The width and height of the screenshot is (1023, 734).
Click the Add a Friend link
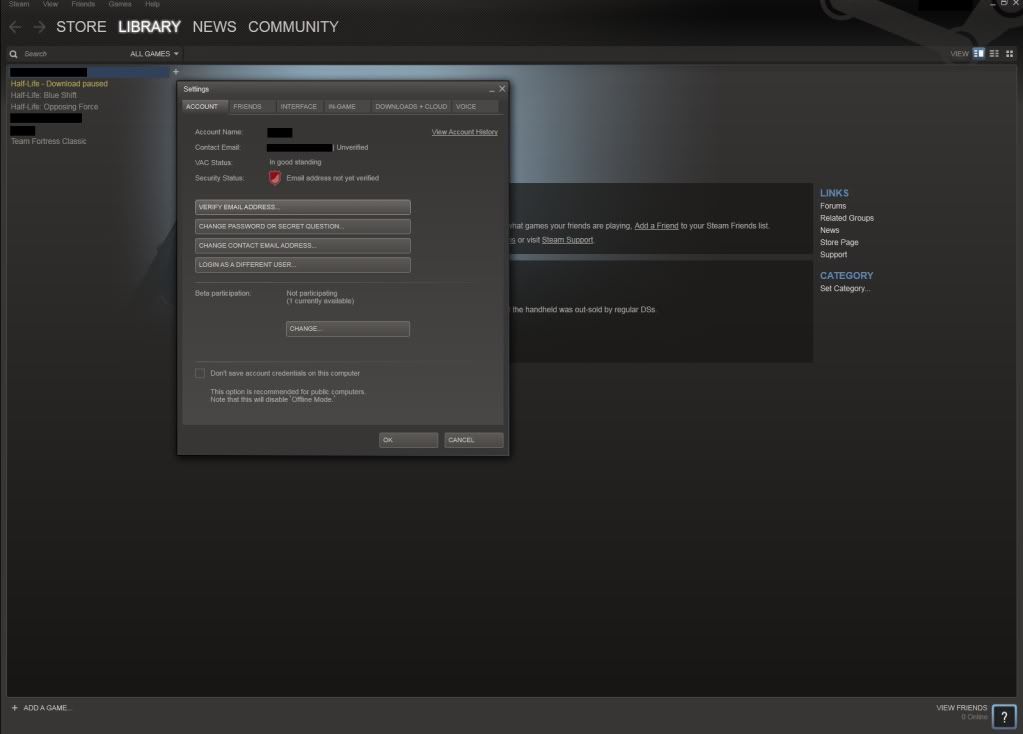[656, 226]
